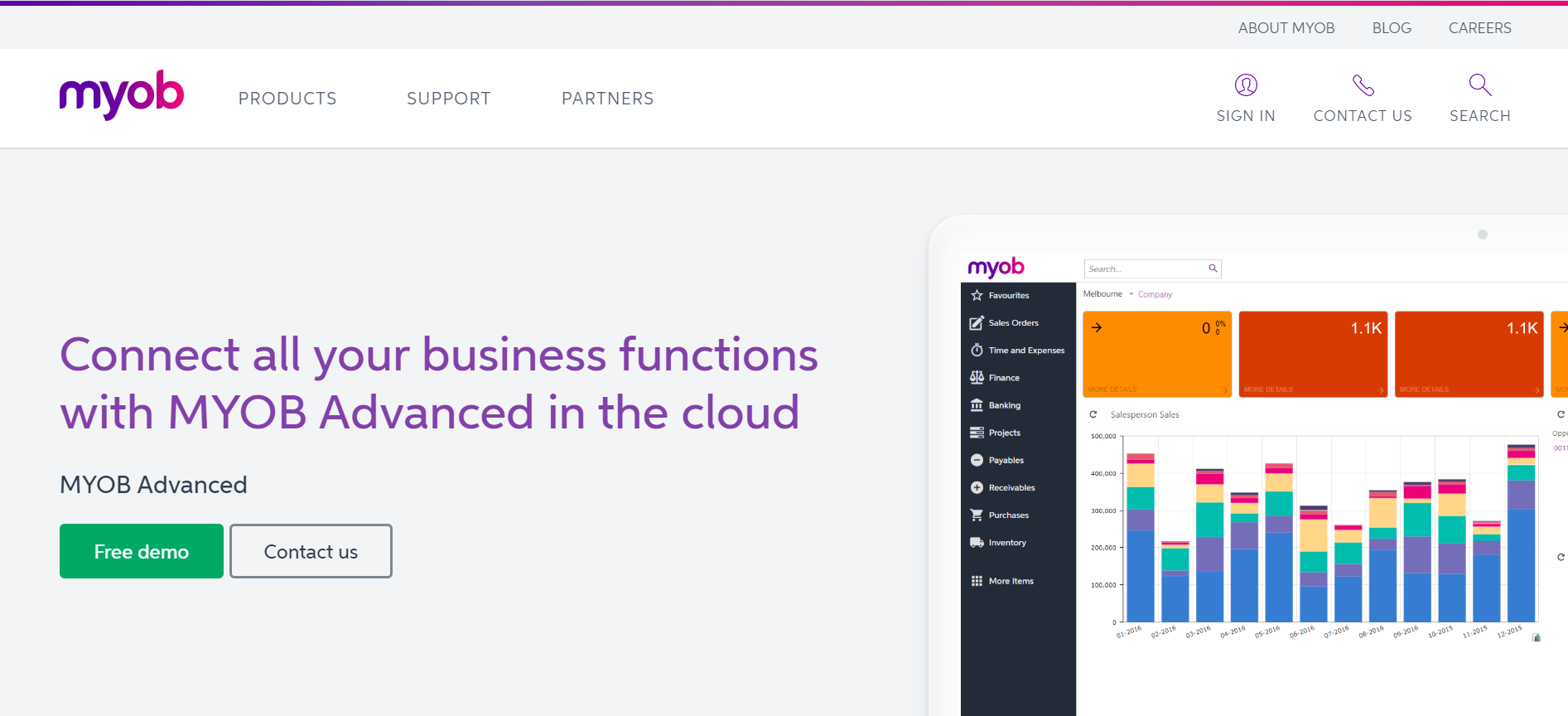Viewport: 1568px width, 716px height.
Task: Open the Search magnifier icon
Action: pyautogui.click(x=1480, y=85)
